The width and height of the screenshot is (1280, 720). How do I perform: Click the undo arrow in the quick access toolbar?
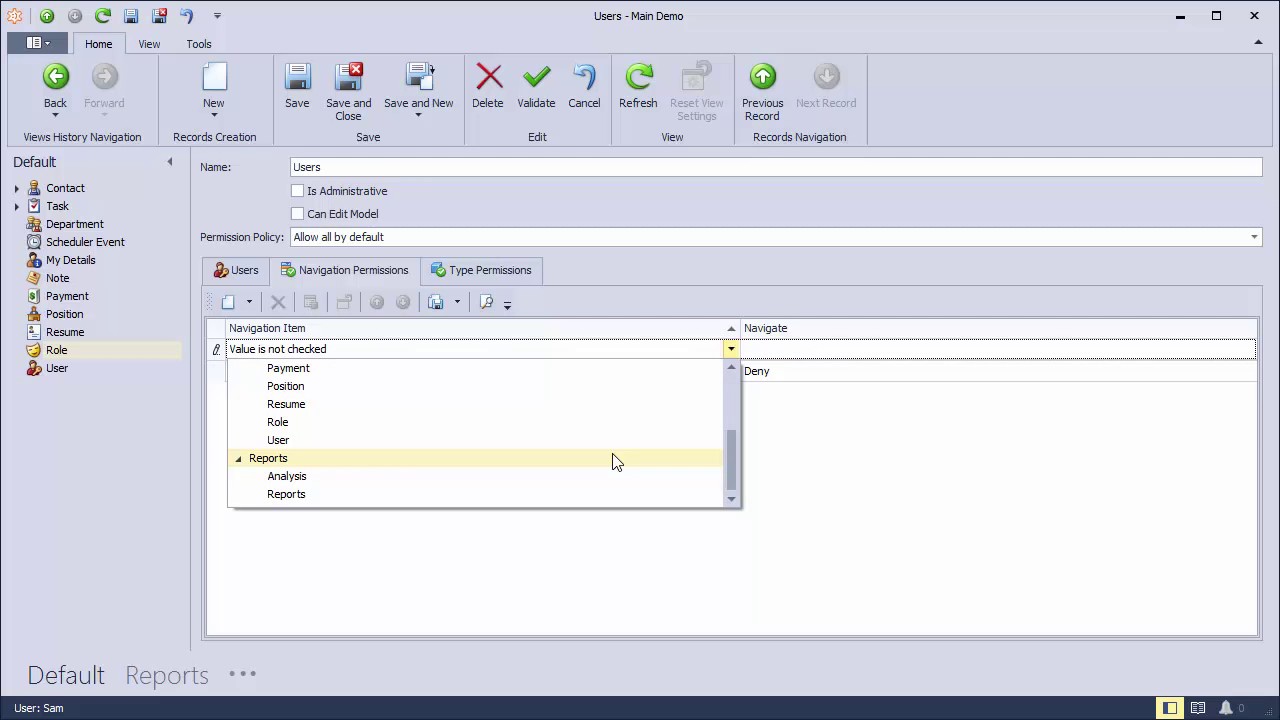pos(187,16)
